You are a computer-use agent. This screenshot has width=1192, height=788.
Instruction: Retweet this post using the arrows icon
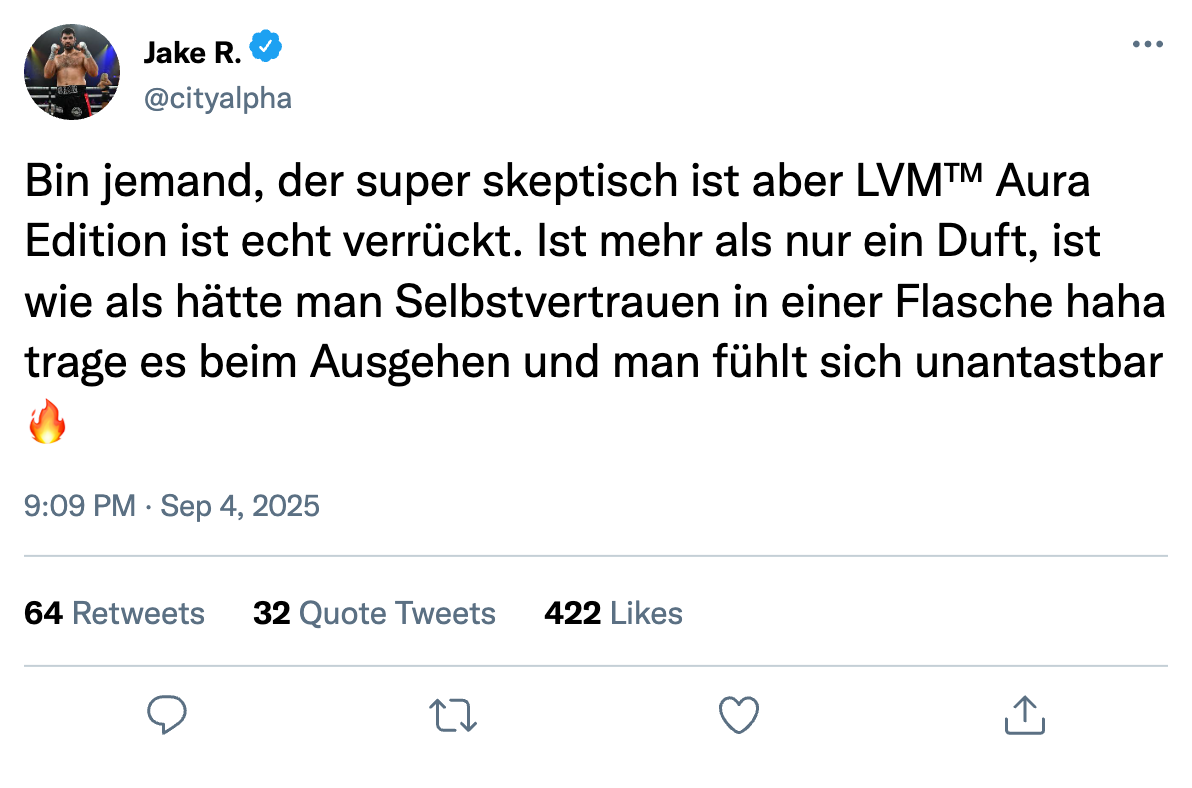pyautogui.click(x=453, y=716)
